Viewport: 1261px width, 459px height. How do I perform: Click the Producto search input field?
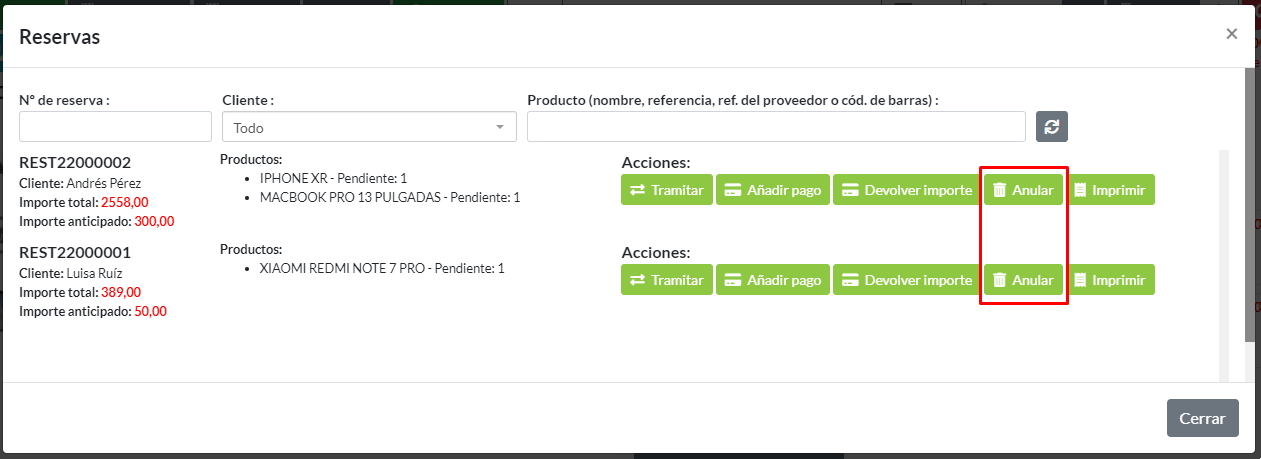click(776, 127)
